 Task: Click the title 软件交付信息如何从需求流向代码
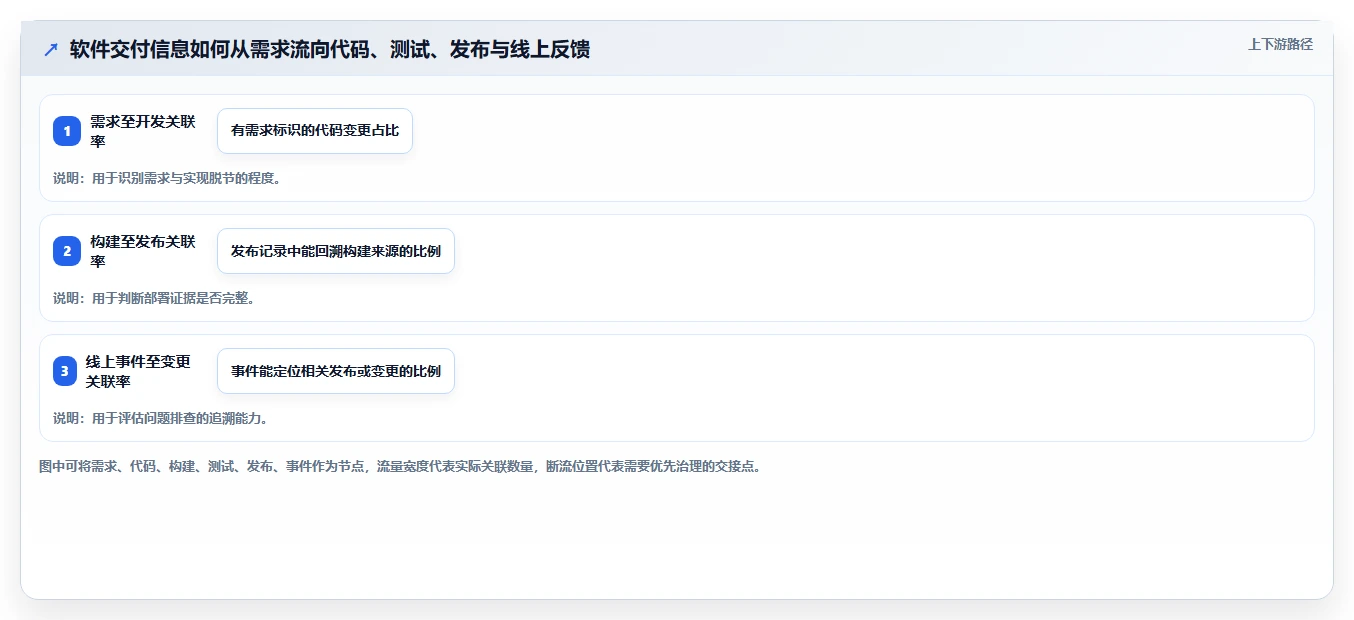point(330,49)
